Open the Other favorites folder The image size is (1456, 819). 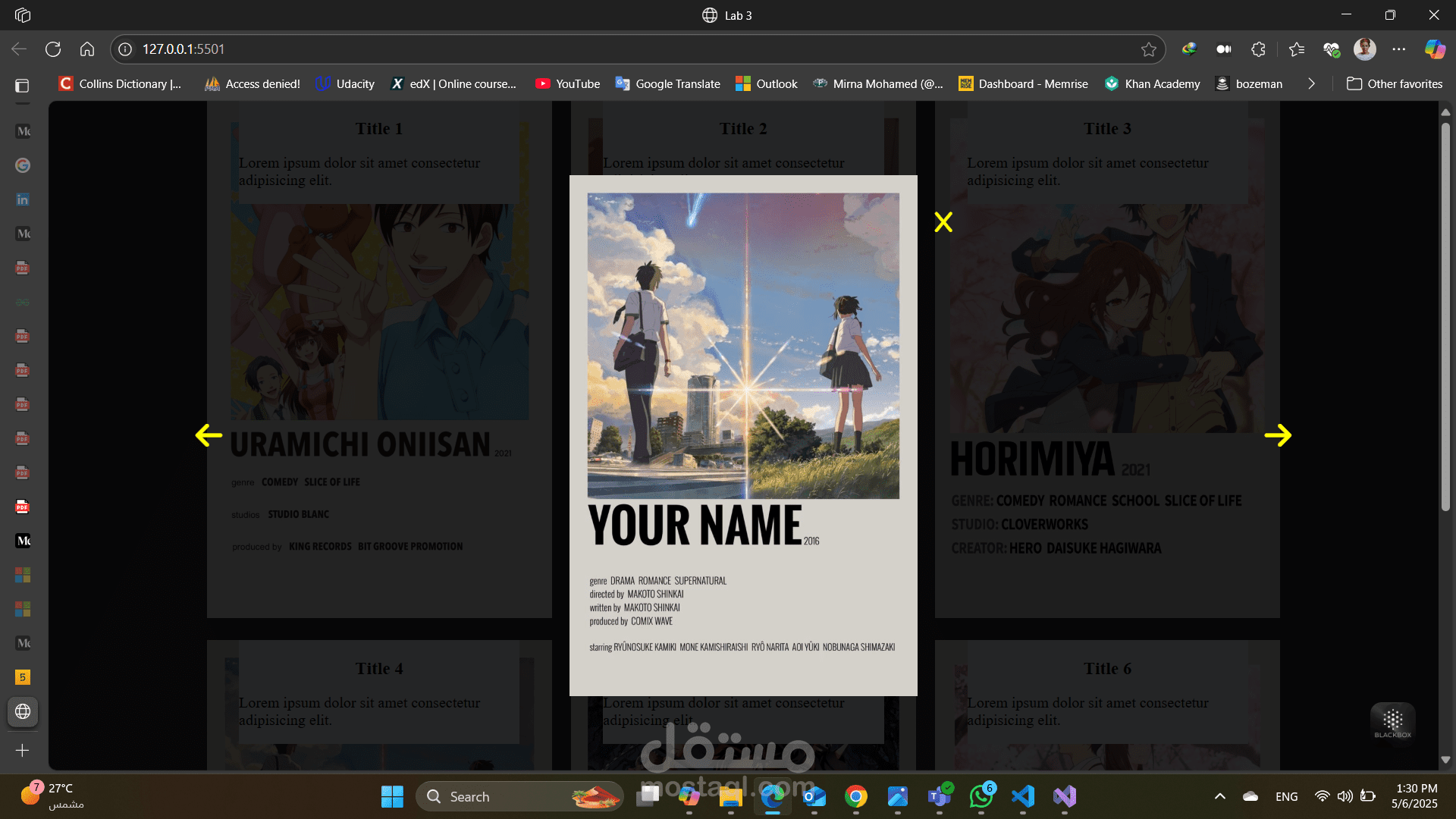pyautogui.click(x=1395, y=84)
